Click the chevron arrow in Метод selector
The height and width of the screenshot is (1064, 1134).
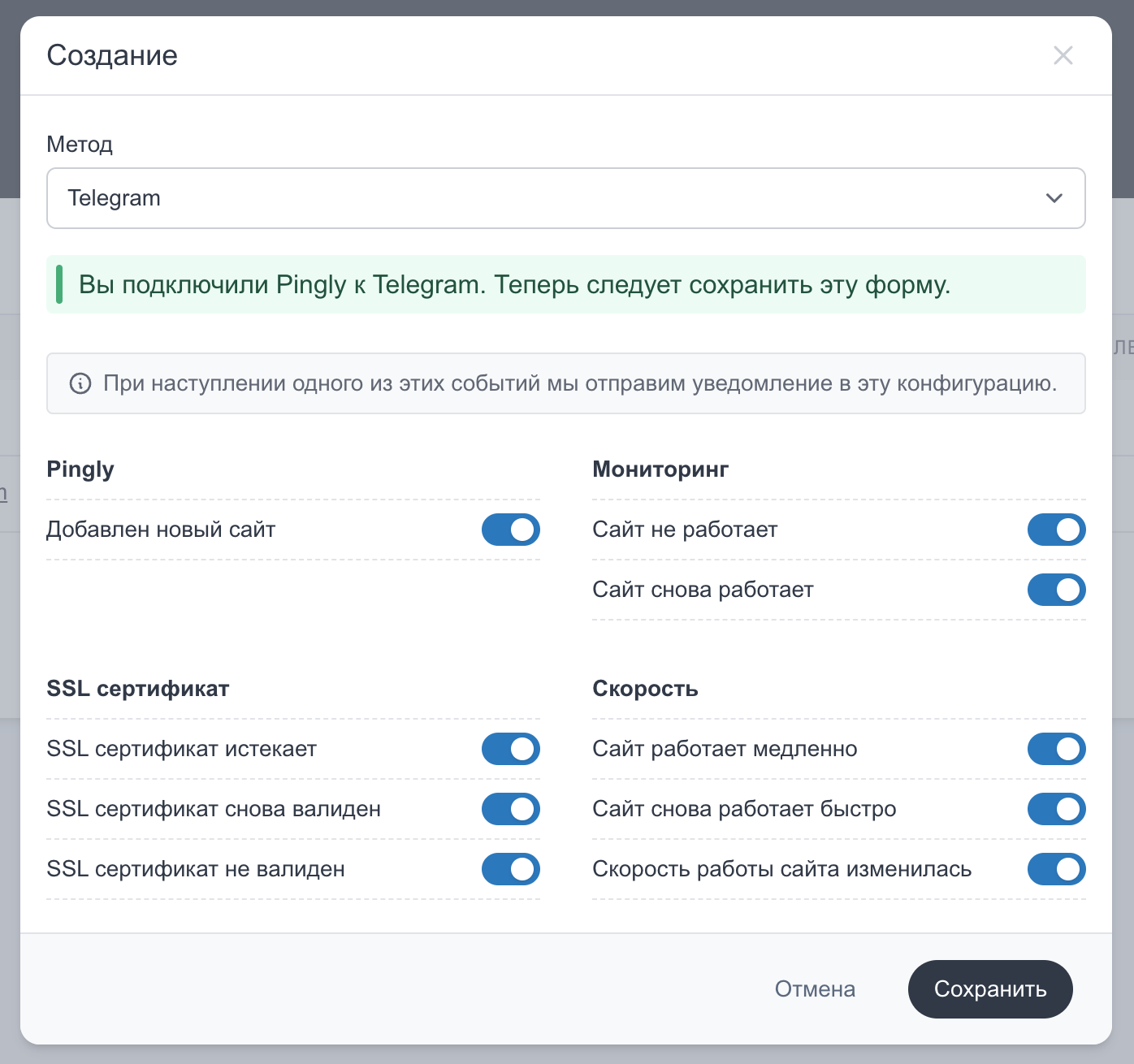[1054, 198]
